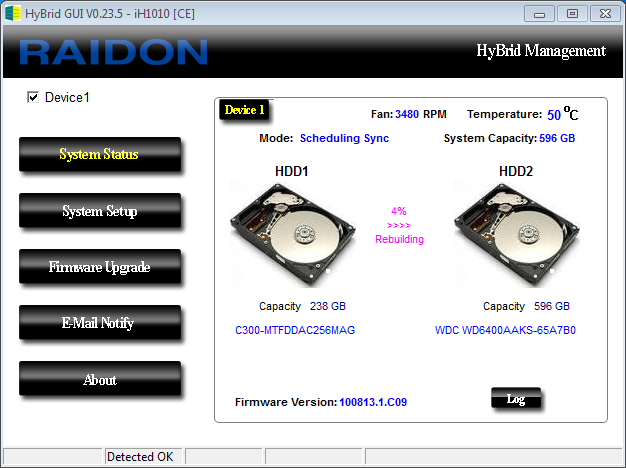Minimize the HyBrid GUI window

(x=539, y=14)
